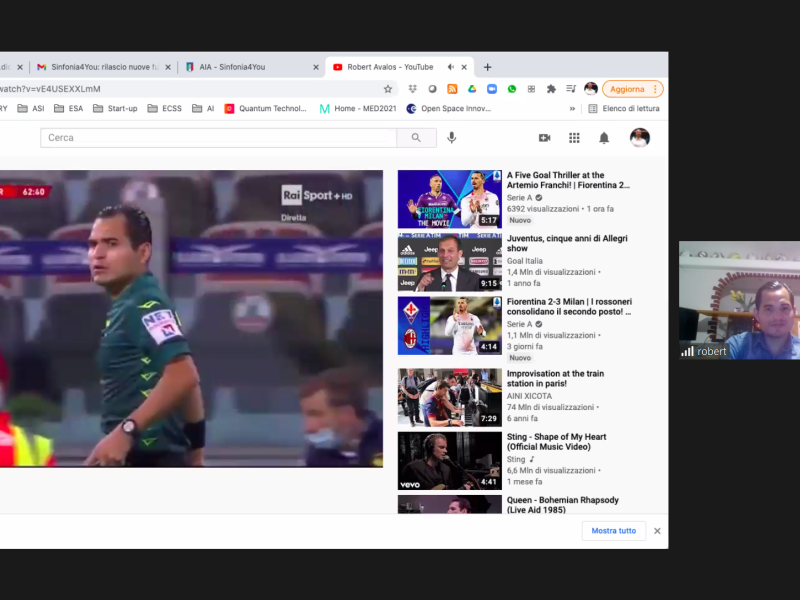The height and width of the screenshot is (600, 800).
Task: Open the Allegri show video thumbnail
Action: click(x=449, y=262)
